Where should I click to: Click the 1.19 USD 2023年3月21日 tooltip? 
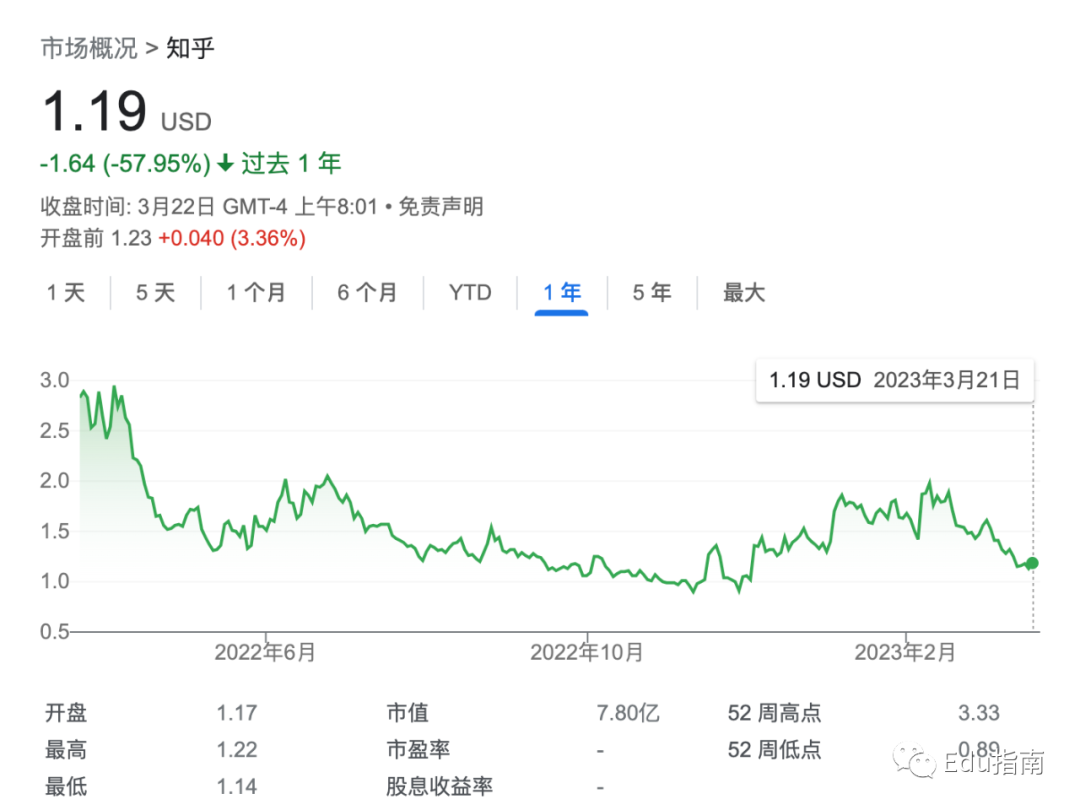895,380
